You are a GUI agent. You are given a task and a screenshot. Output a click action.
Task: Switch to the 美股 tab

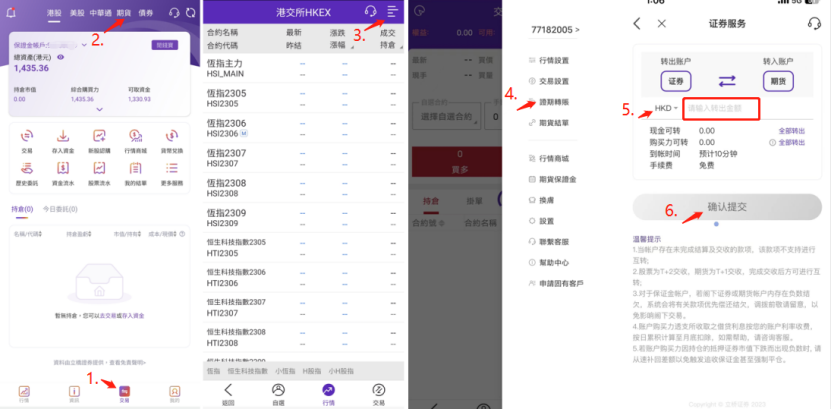[x=77, y=13]
